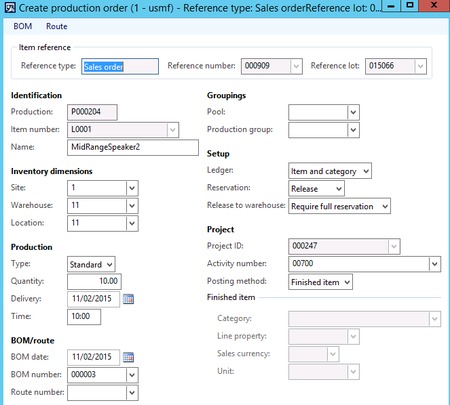Click the BOM date field
Image resolution: width=450 pixels, height=405 pixels.
coord(93,357)
